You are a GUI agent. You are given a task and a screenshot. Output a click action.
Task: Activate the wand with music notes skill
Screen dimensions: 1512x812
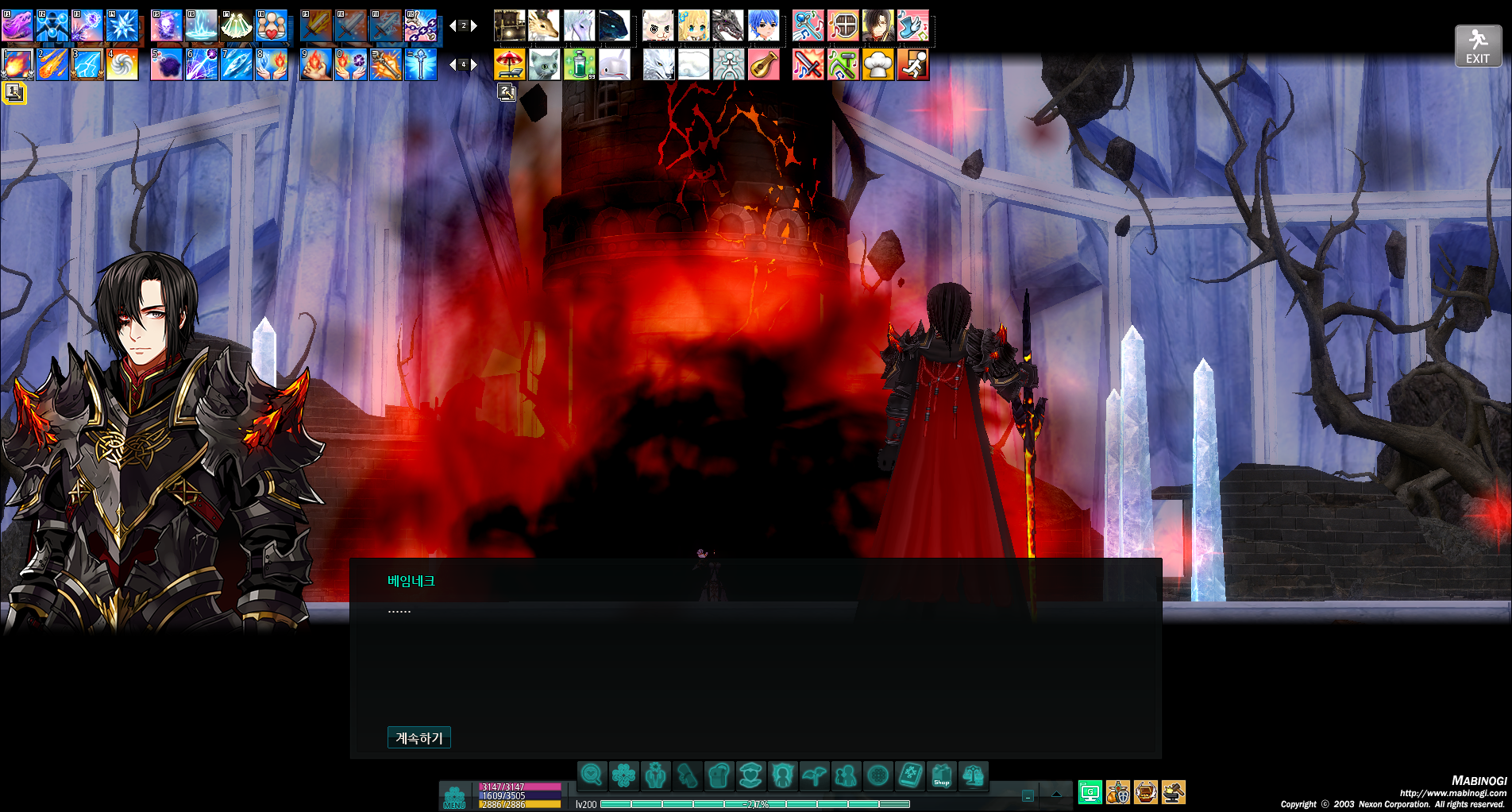[808, 26]
